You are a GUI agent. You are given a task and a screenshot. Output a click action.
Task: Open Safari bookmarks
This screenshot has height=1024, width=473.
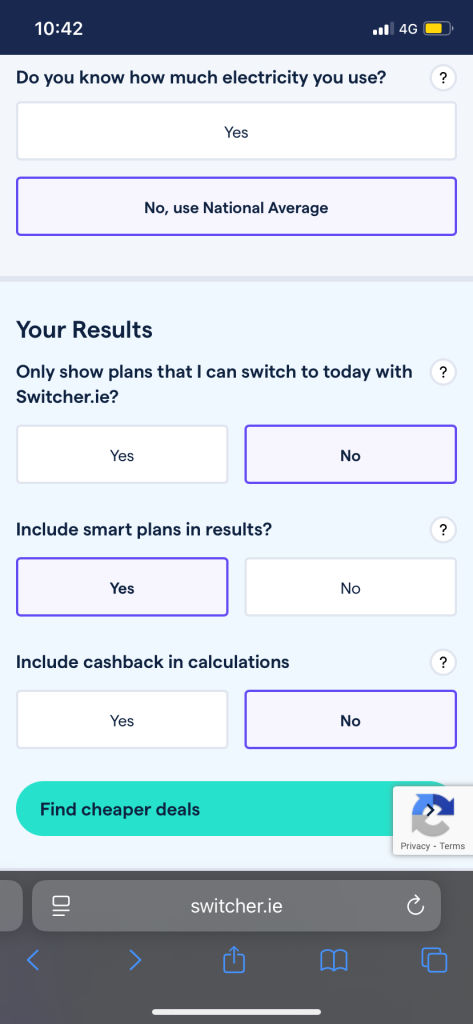point(334,960)
